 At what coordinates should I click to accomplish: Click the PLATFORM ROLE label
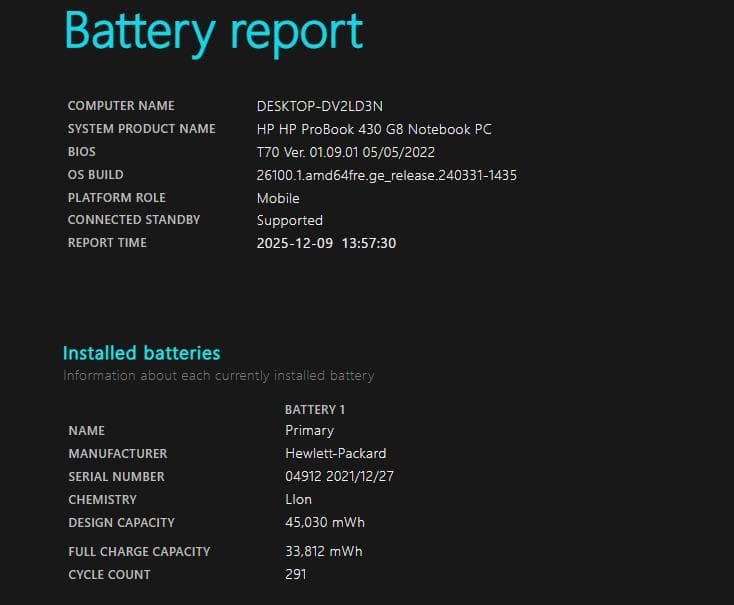(116, 198)
